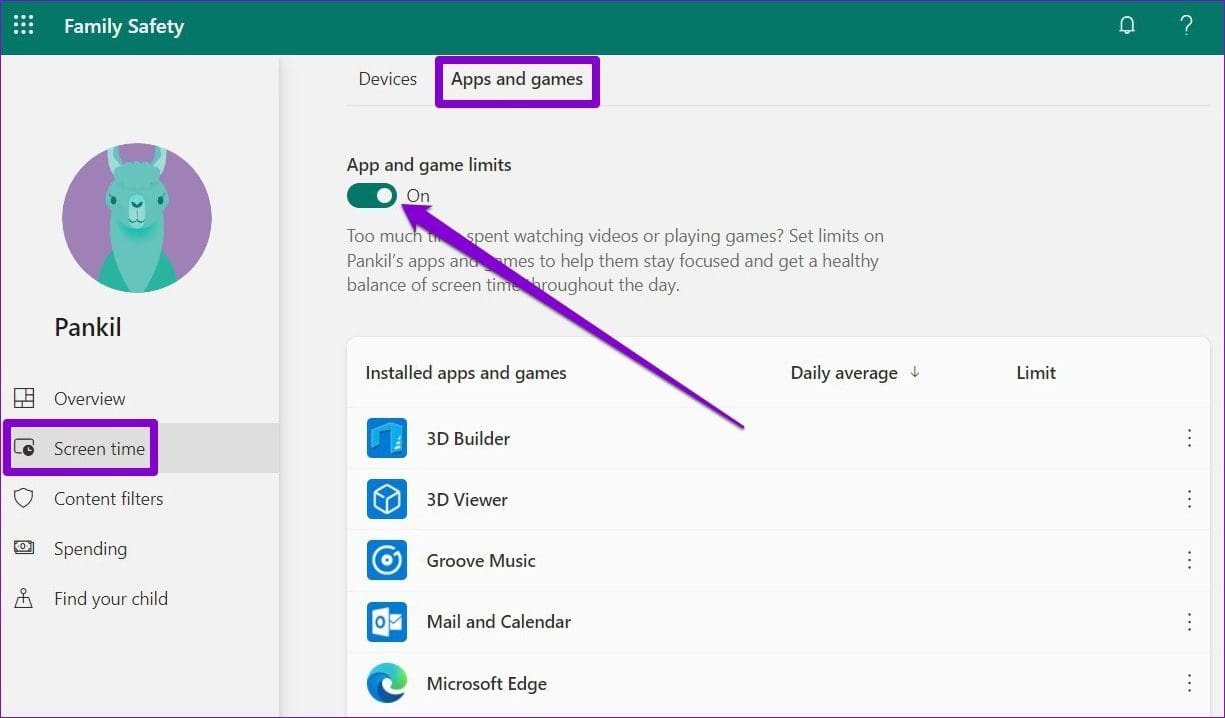Image resolution: width=1225 pixels, height=718 pixels.
Task: Open the help question mark icon
Action: (1186, 26)
